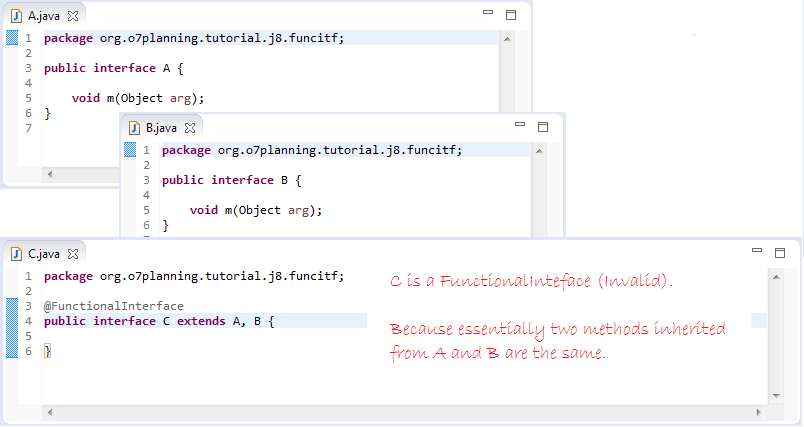
Task: Click 'void m(Object arg);' in B.java
Action: (x=256, y=210)
